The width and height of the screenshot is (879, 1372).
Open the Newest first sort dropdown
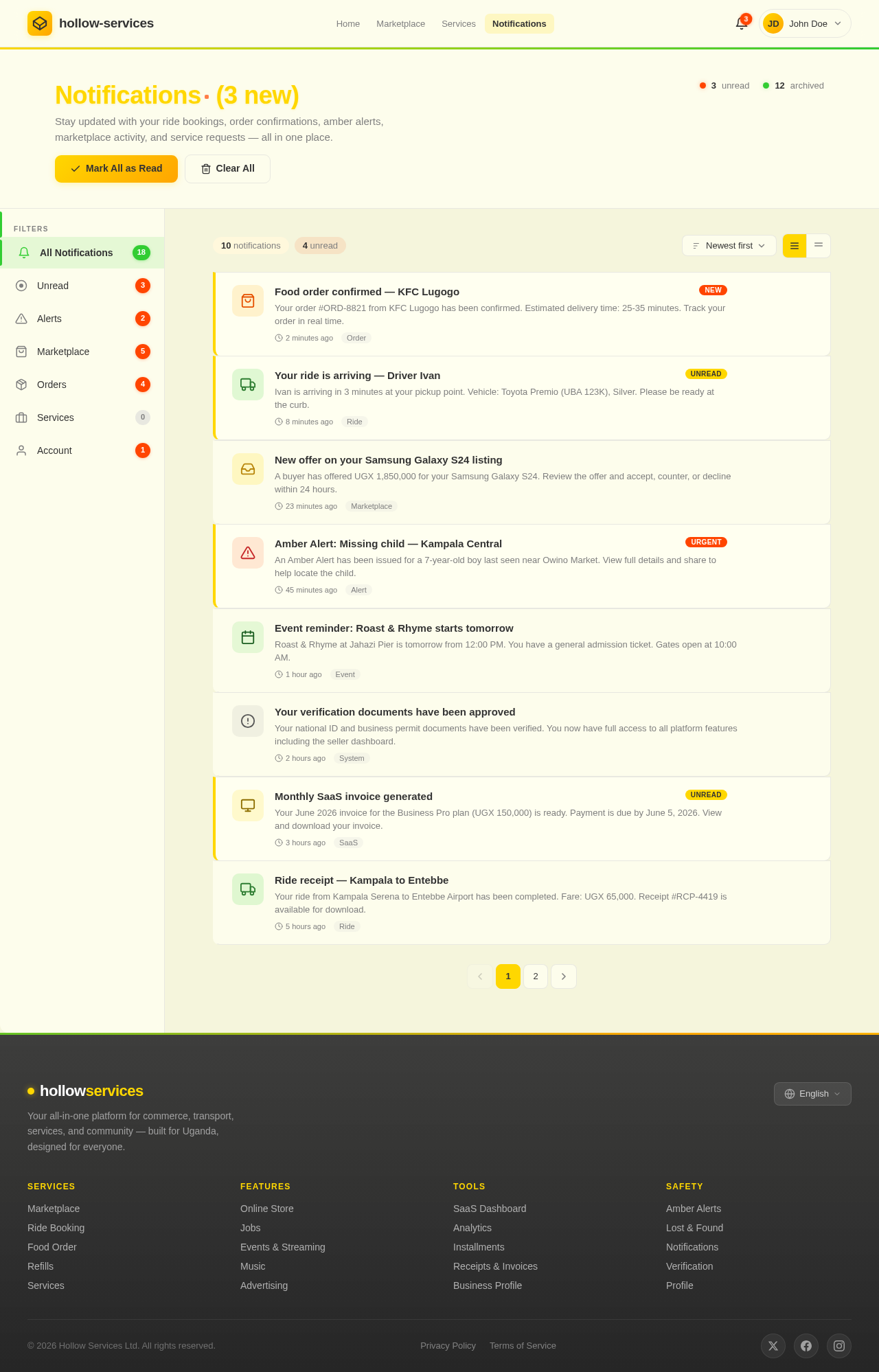click(729, 246)
